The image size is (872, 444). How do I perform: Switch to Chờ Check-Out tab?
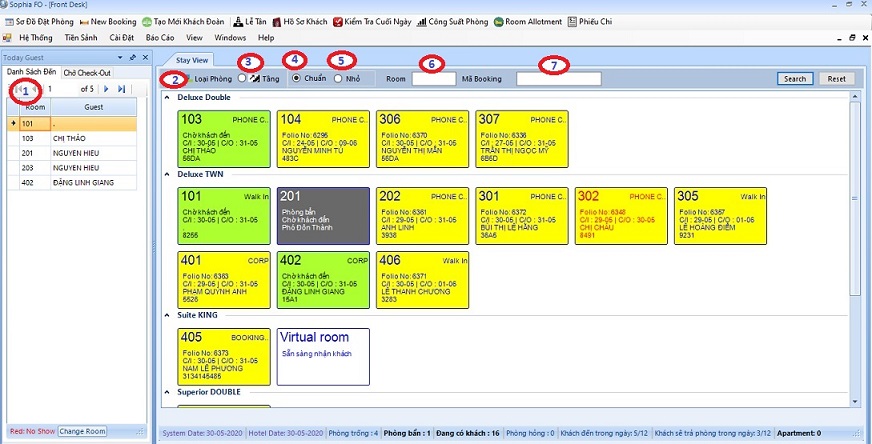(87, 73)
